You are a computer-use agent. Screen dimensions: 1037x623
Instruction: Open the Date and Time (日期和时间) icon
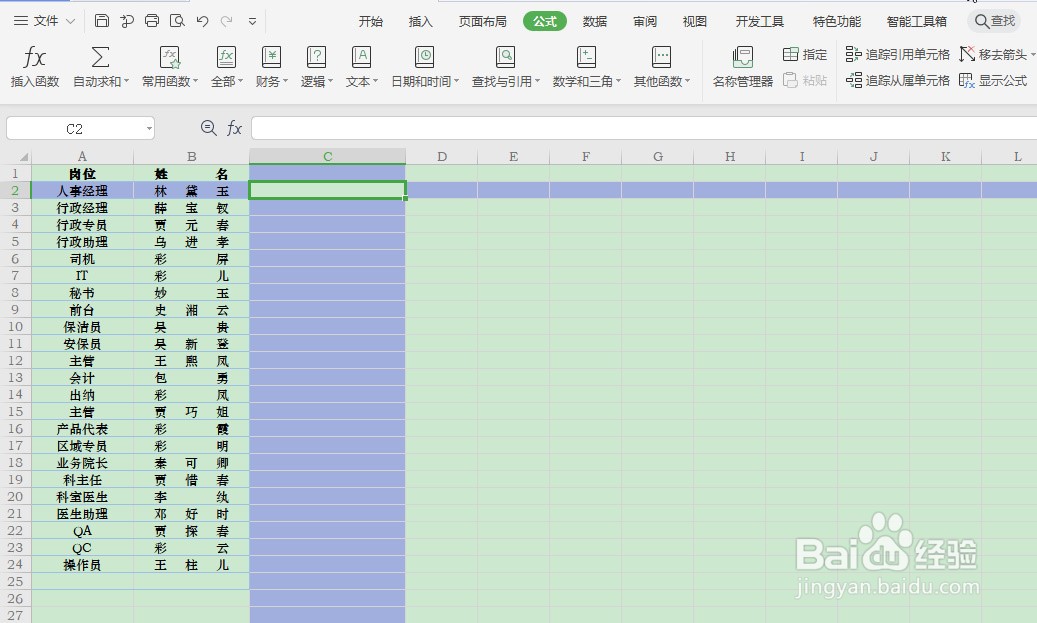[x=424, y=58]
